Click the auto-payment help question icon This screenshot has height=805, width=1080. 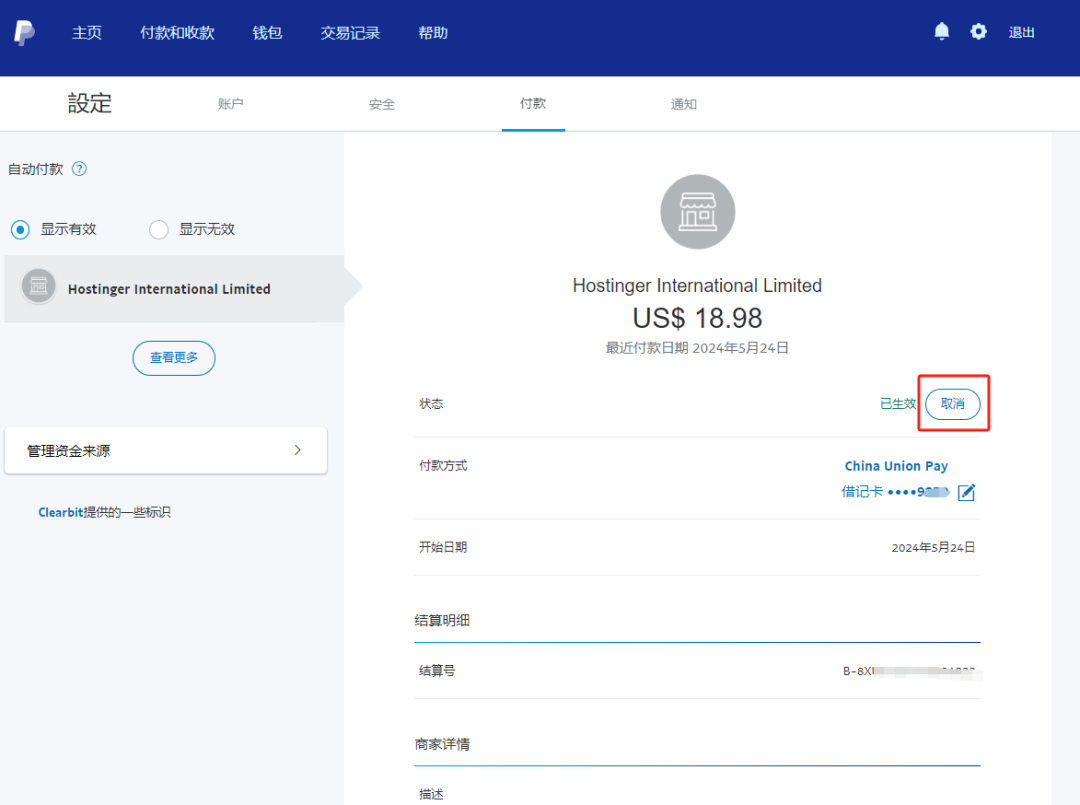pos(80,169)
